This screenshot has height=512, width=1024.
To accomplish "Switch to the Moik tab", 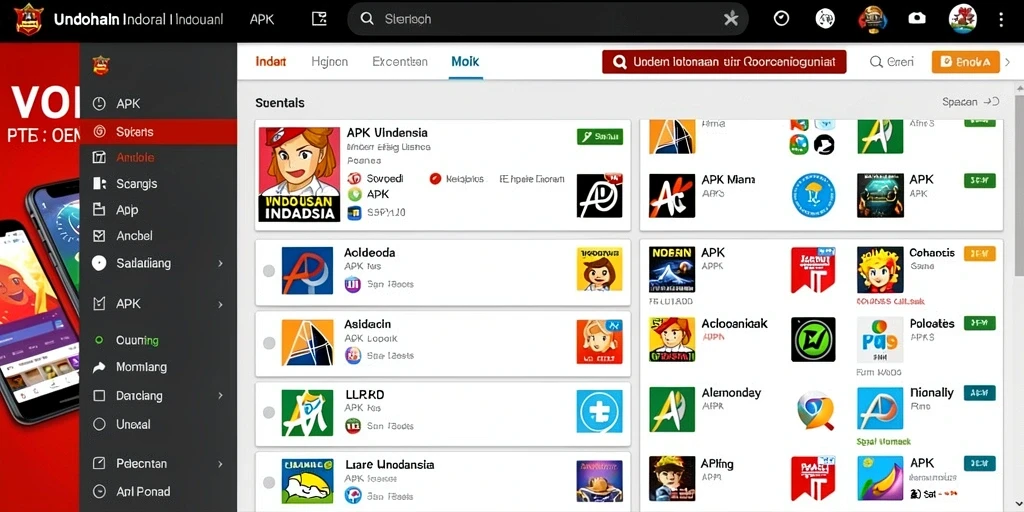I will (x=465, y=61).
